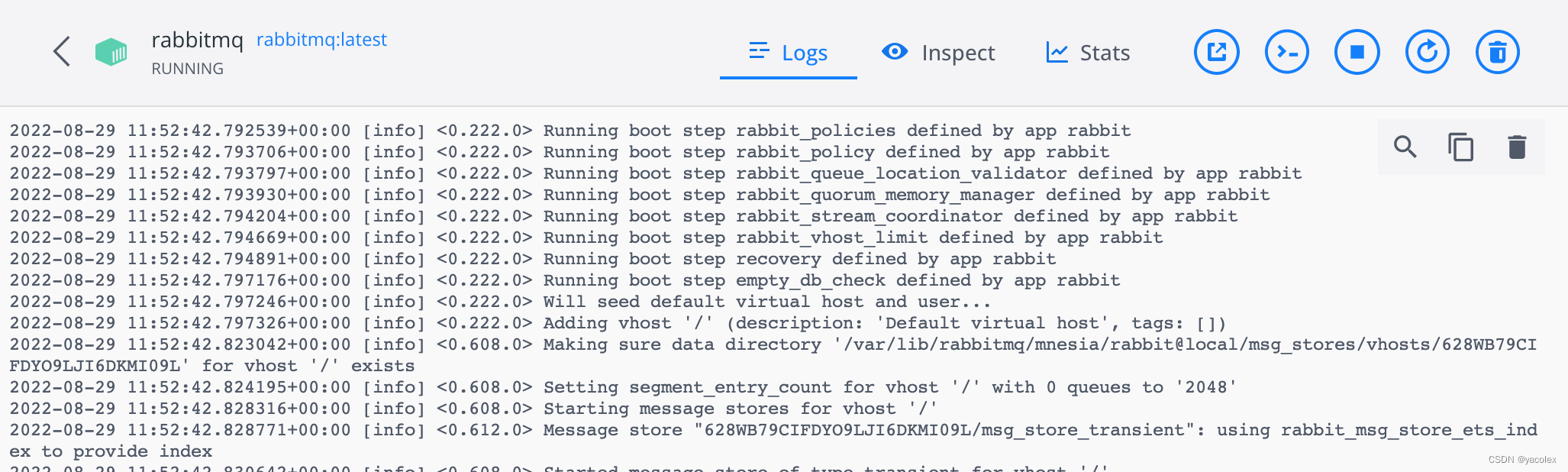Switch to the Stats tab

point(1088,53)
